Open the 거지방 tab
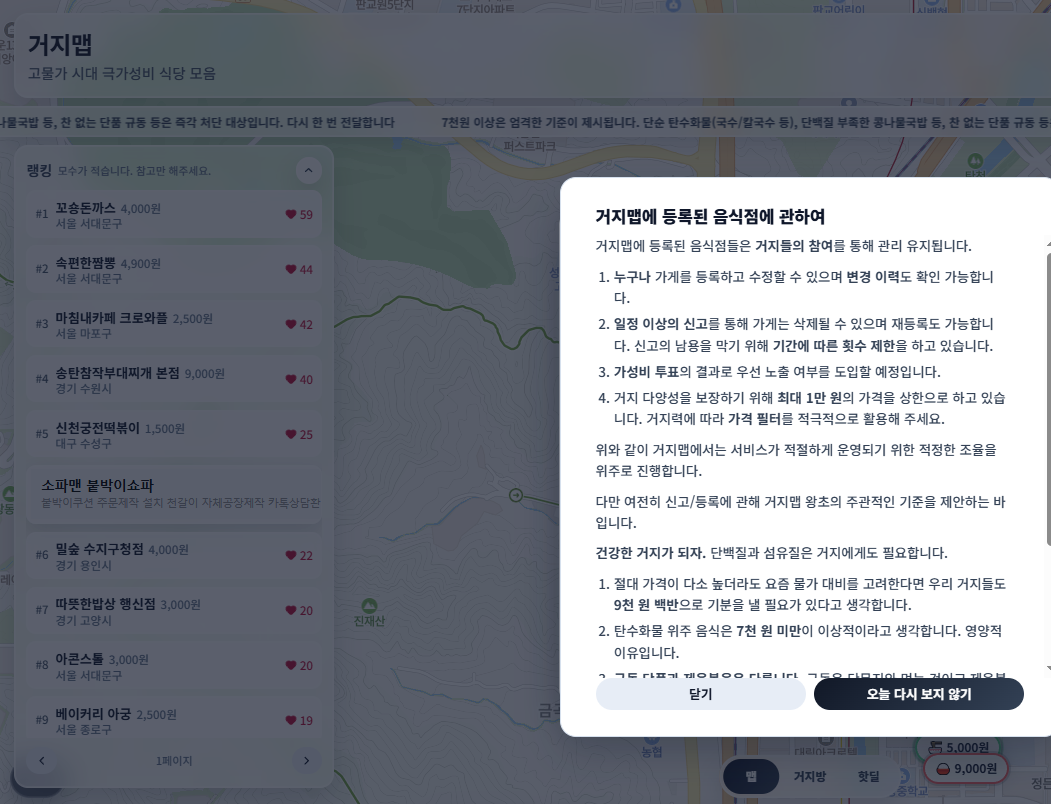The height and width of the screenshot is (804, 1051). (x=810, y=777)
